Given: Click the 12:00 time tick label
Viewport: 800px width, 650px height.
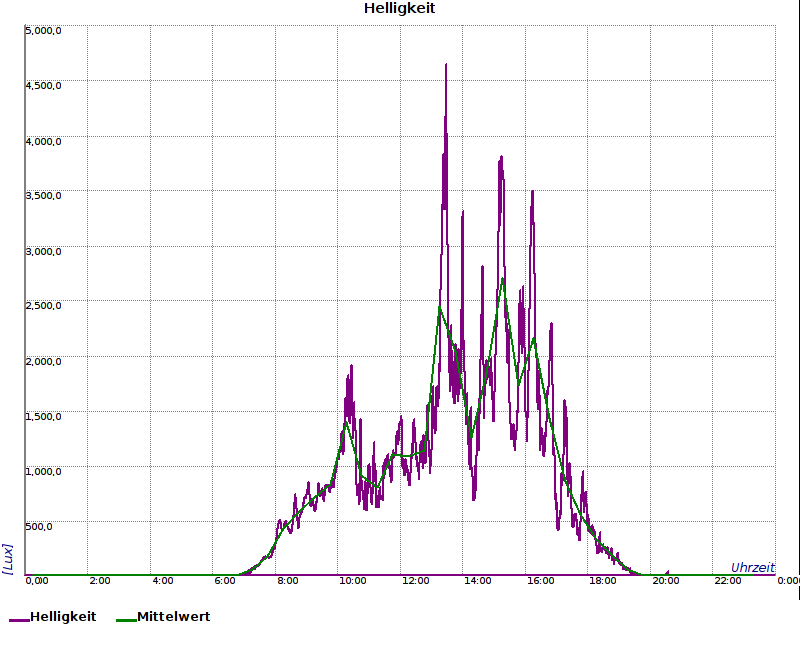Looking at the screenshot, I should tap(415, 581).
